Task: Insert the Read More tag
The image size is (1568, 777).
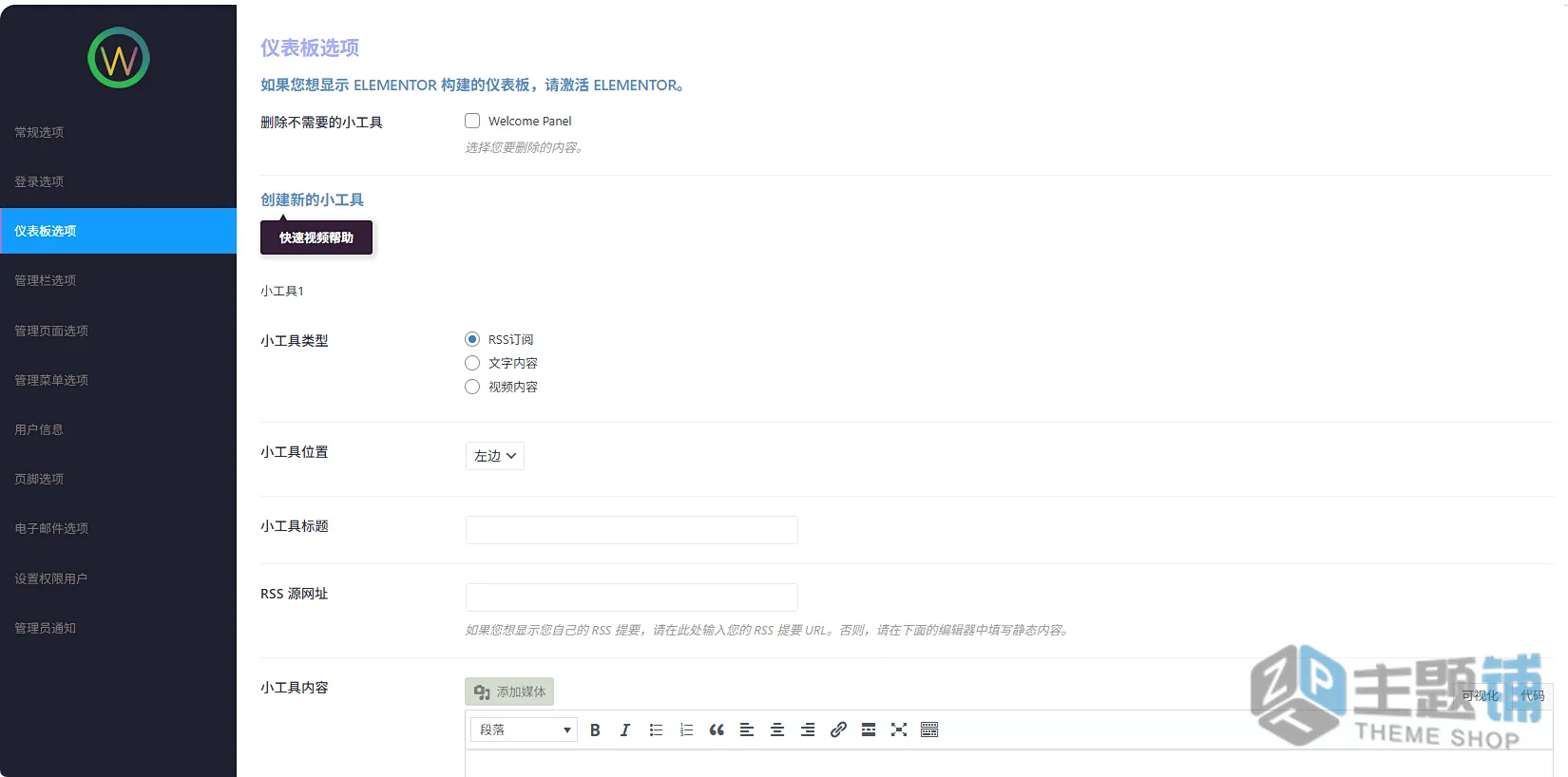Action: [x=869, y=730]
